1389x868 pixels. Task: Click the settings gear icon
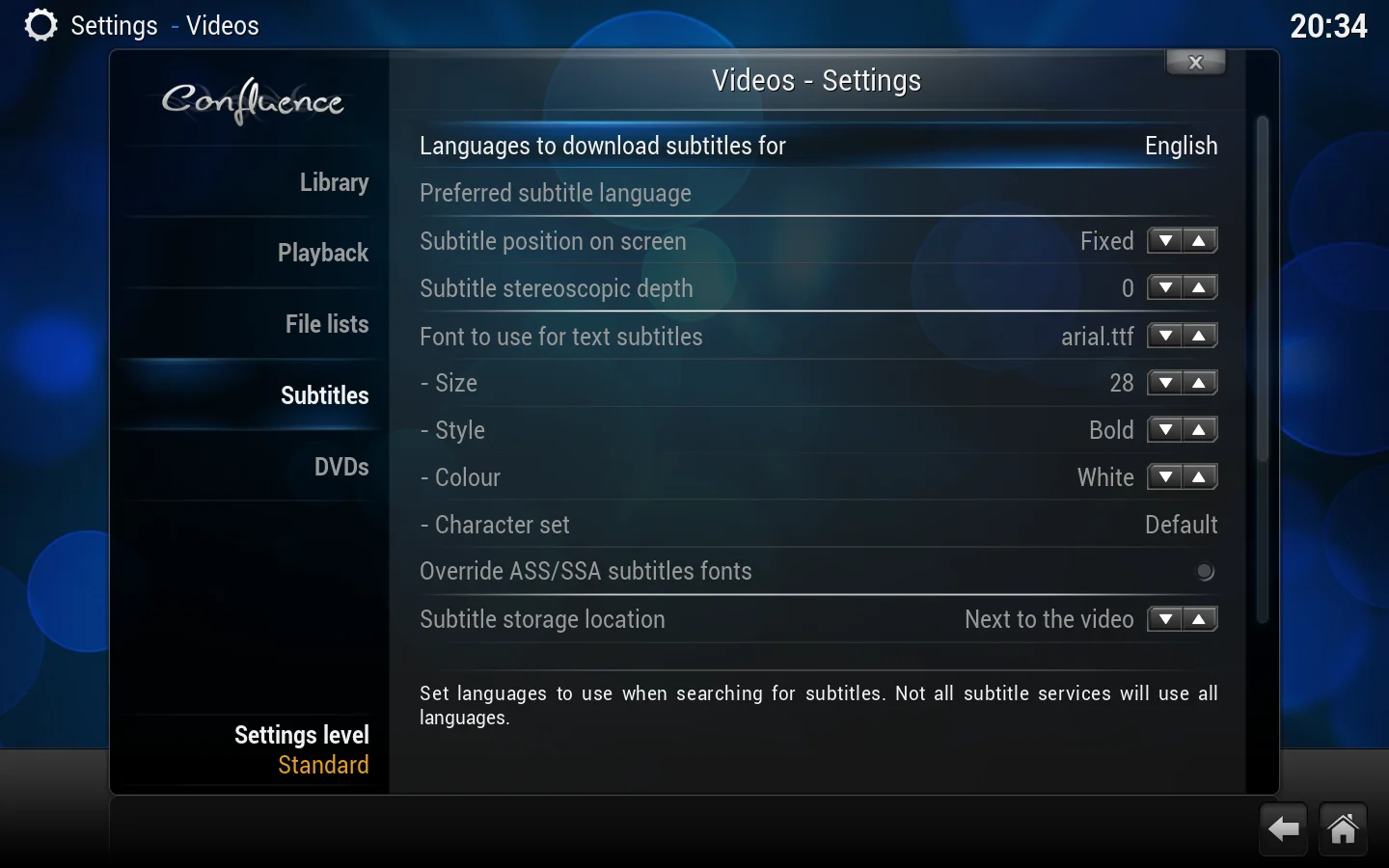tap(41, 25)
